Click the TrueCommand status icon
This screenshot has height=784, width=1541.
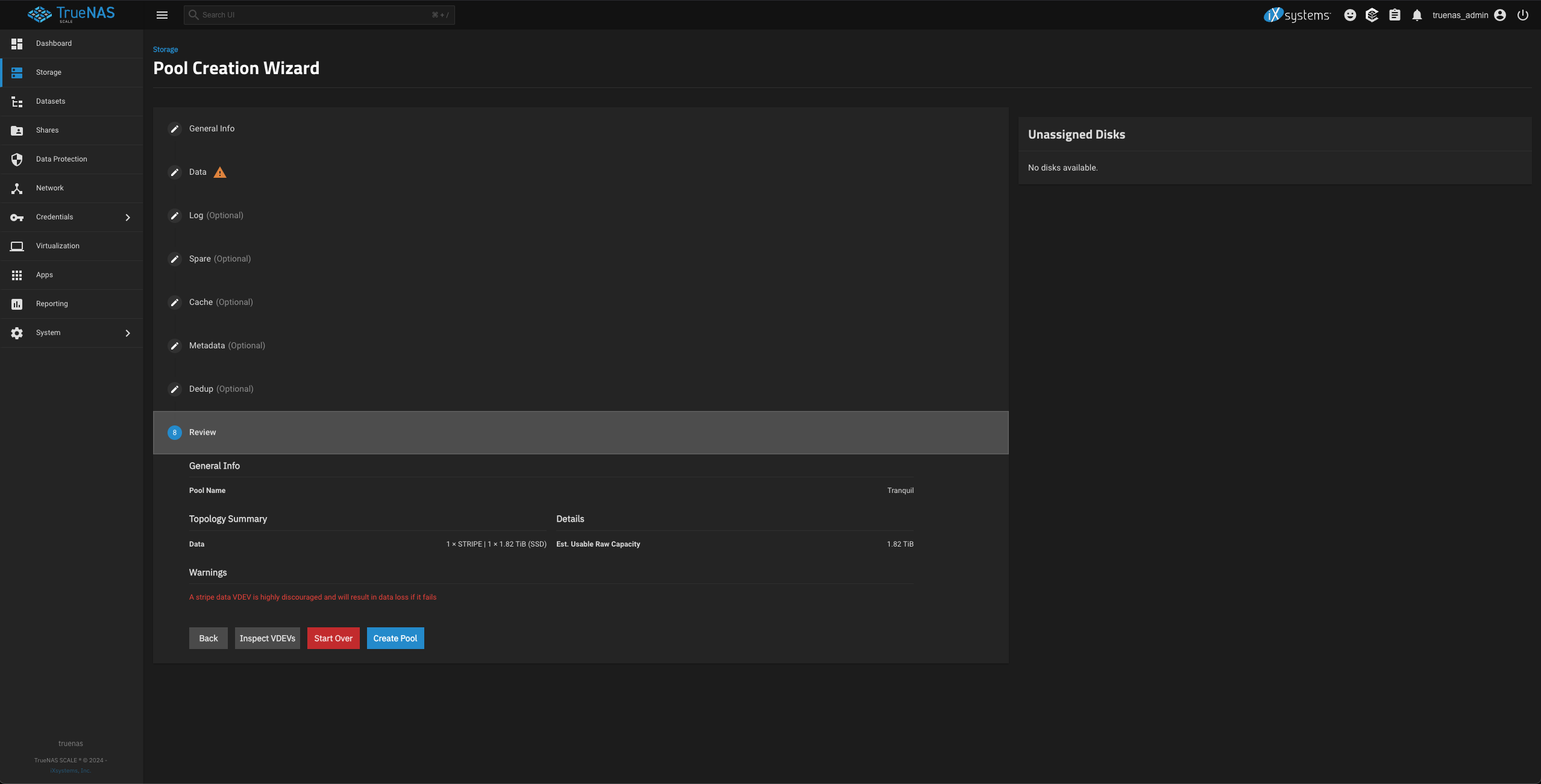1372,15
